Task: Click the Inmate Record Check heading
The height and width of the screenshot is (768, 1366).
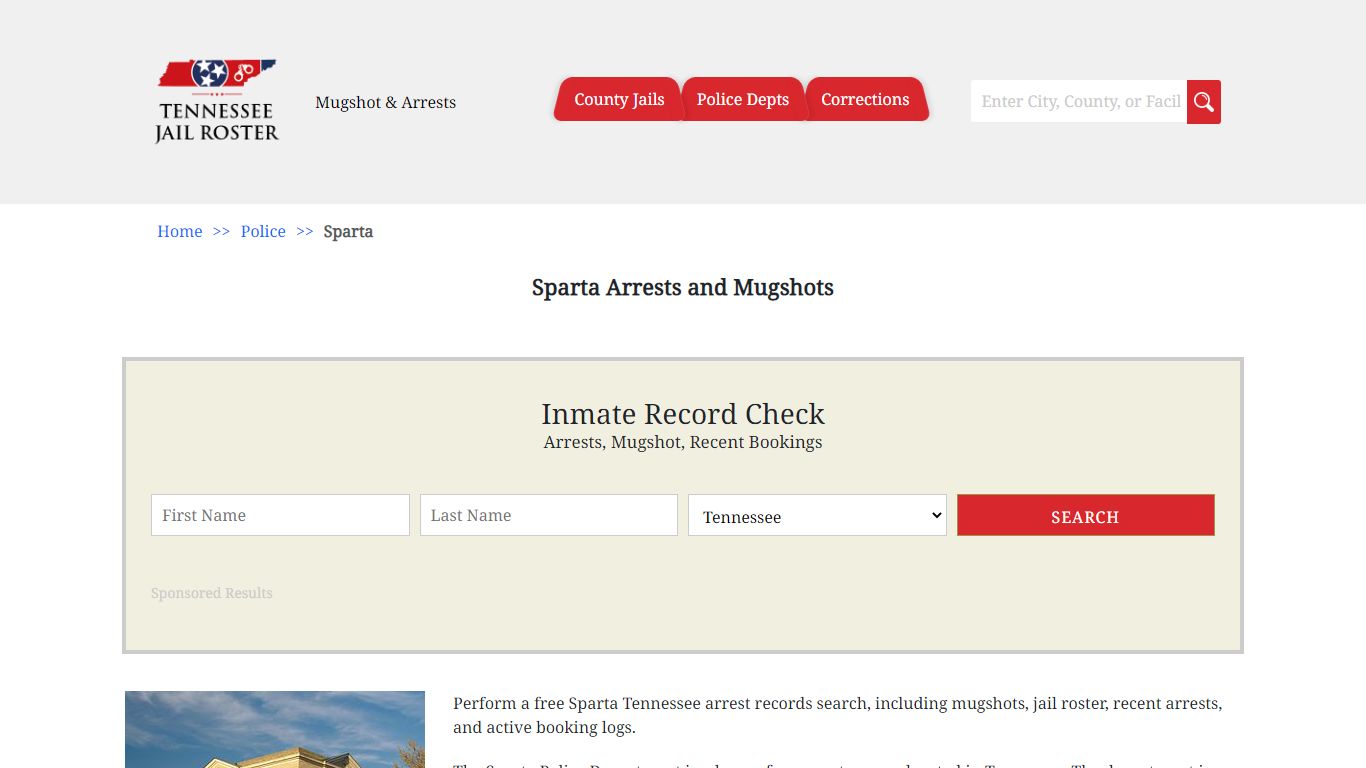Action: click(x=683, y=414)
